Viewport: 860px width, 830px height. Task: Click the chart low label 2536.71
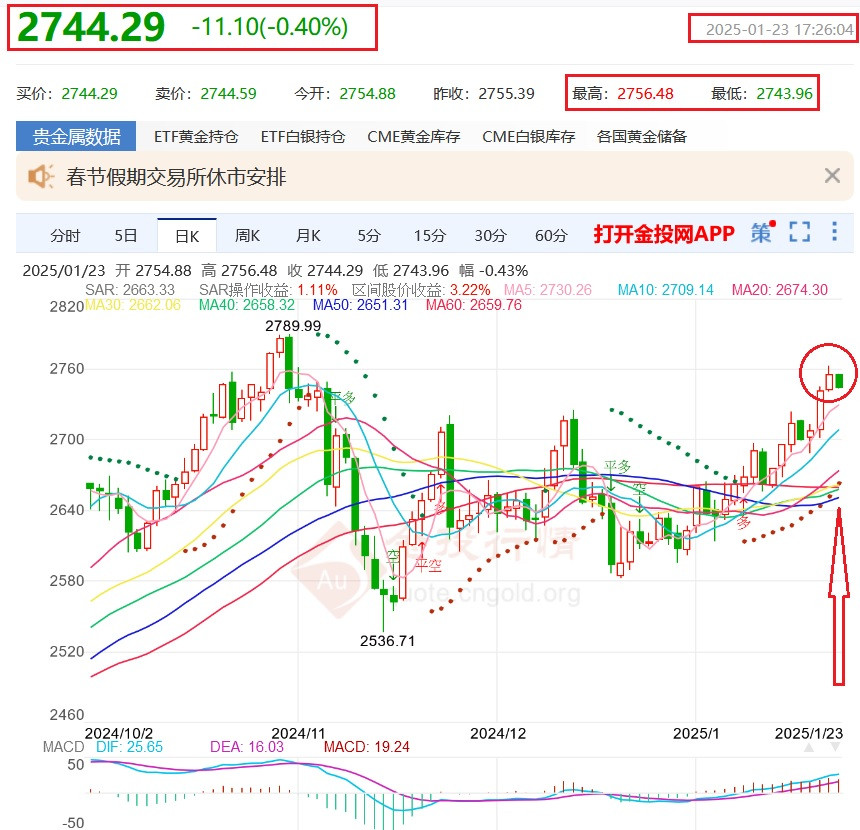[x=387, y=641]
